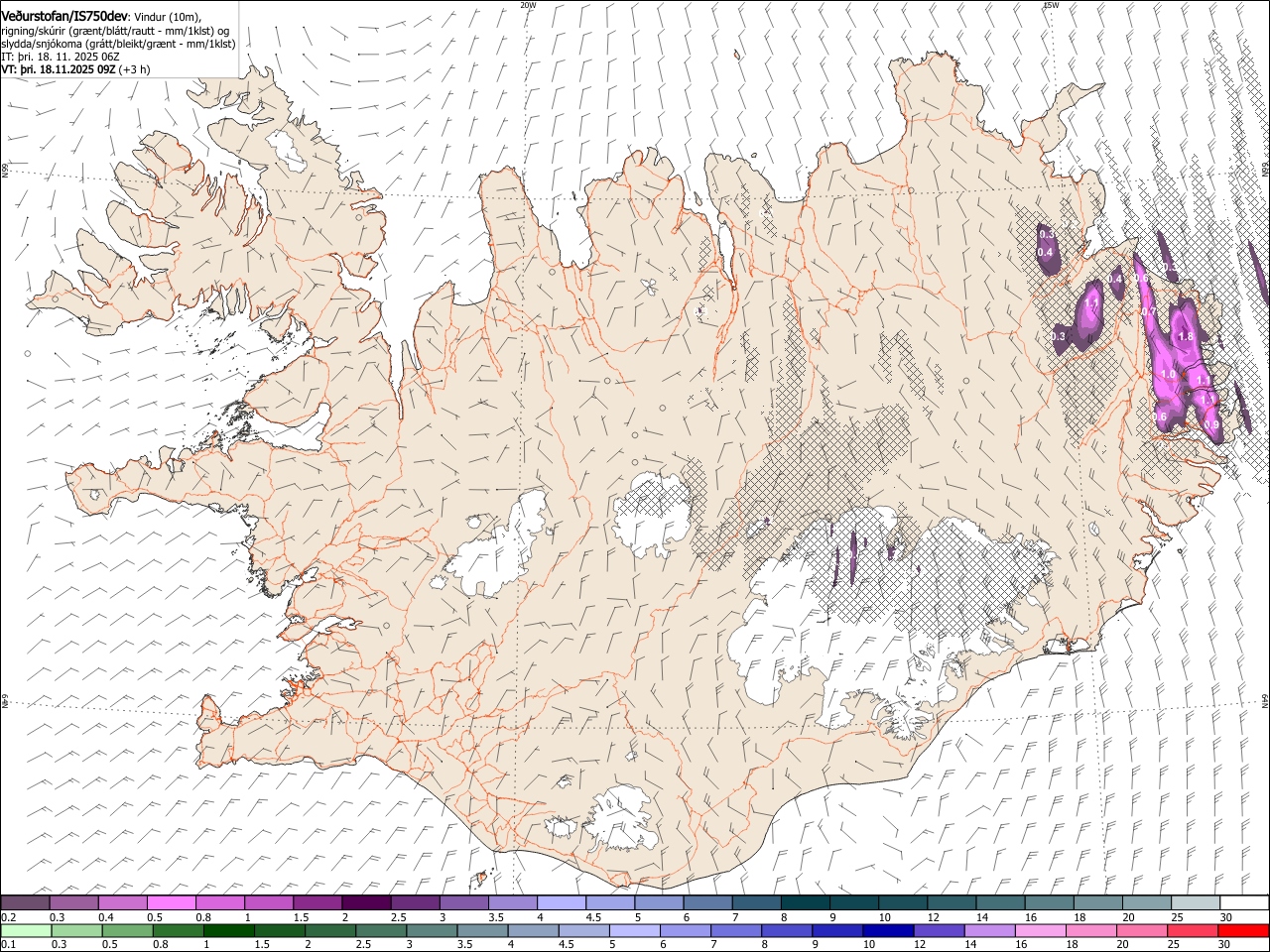The image size is (1270, 952).
Task: Click the dark mauve 0.2 swatch, upper legend row
Action: 26,903
